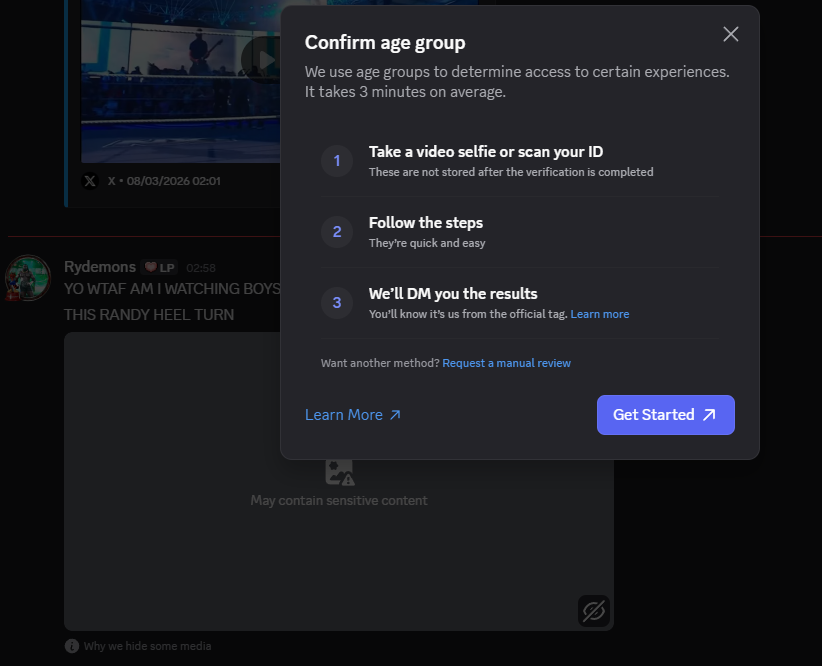Open the Learn More link at dialog bottom
Viewport: 822px width, 666px height.
pos(353,415)
